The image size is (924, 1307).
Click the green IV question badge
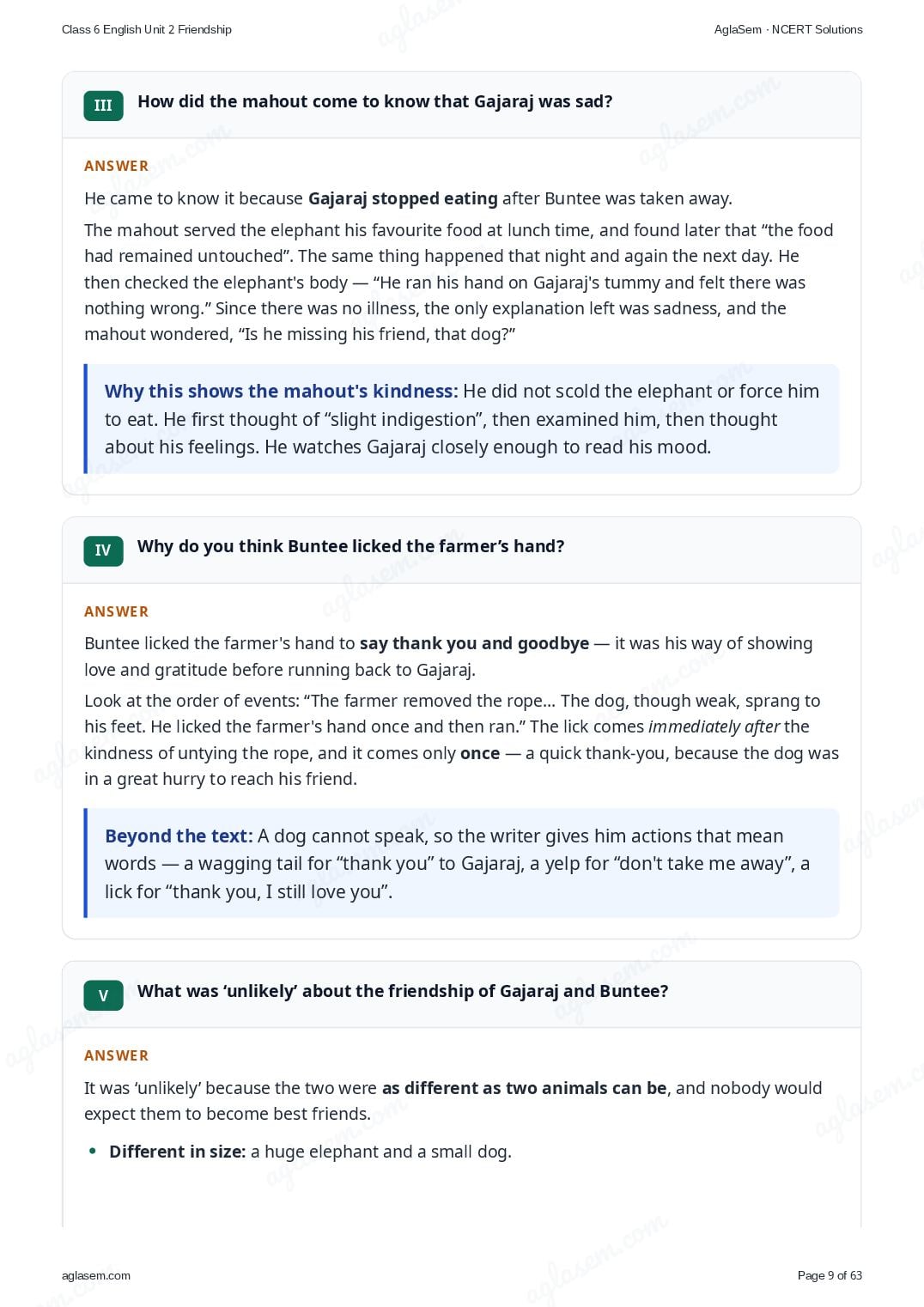[x=103, y=550]
